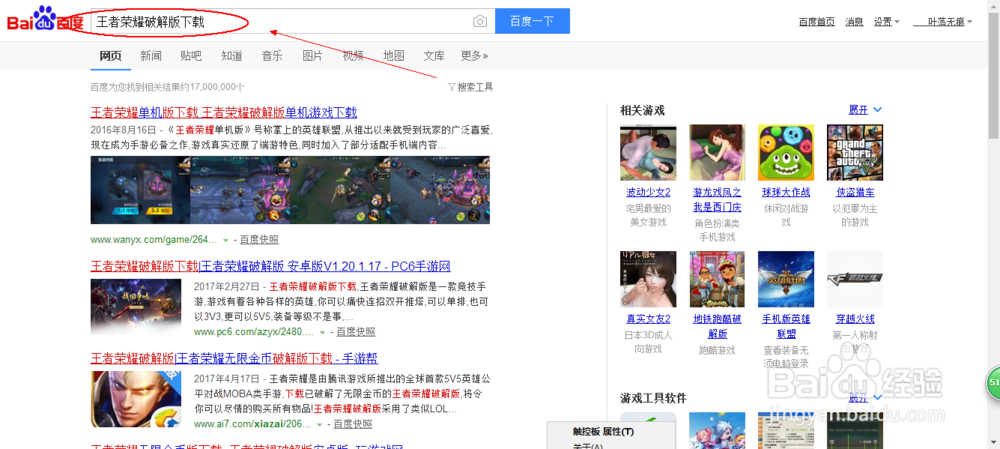The height and width of the screenshot is (449, 1000).
Task: Open 百度快照 for pc6.com result
Action: (356, 332)
